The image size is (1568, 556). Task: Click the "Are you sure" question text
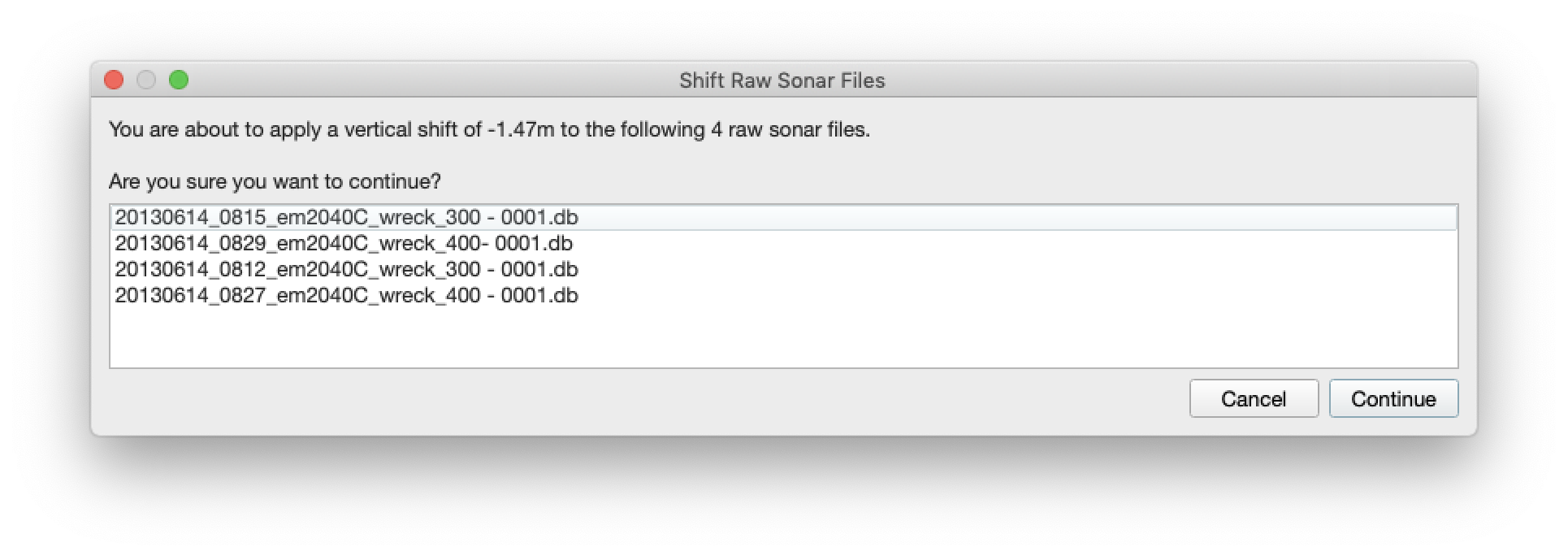pos(275,181)
